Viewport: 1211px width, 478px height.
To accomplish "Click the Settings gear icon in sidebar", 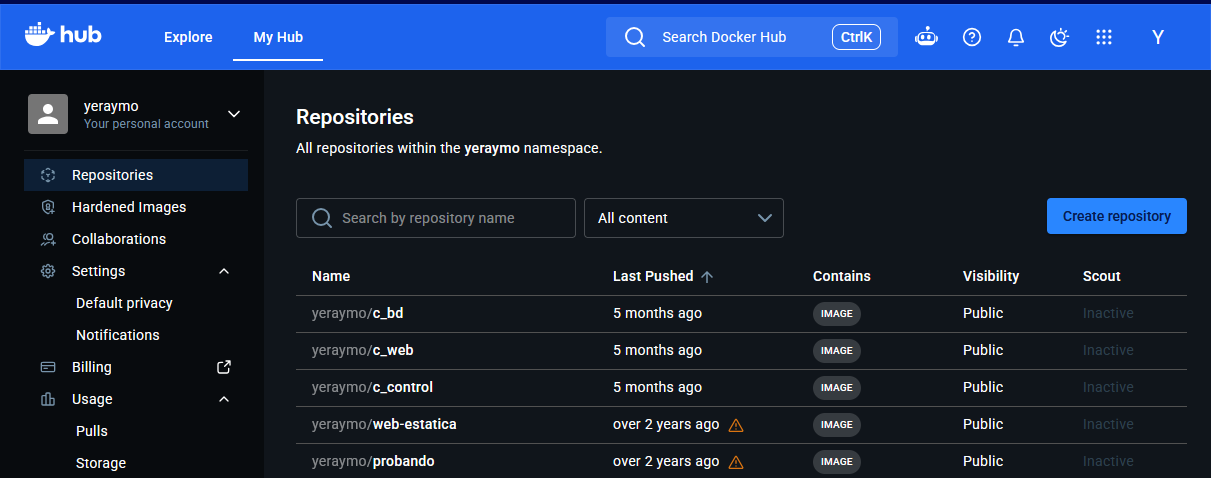I will pyautogui.click(x=47, y=271).
